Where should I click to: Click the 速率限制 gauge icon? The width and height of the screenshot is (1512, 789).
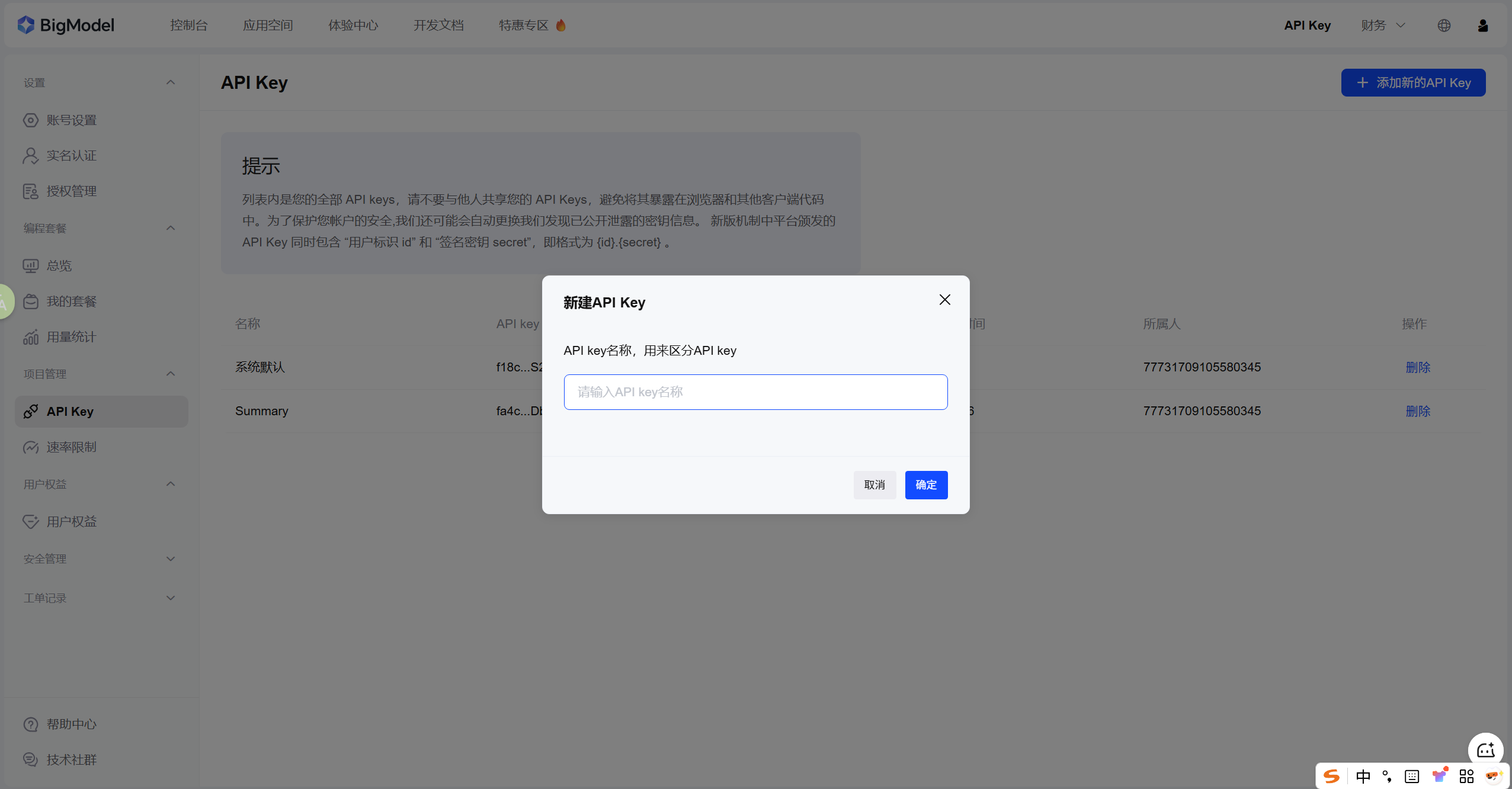(31, 447)
